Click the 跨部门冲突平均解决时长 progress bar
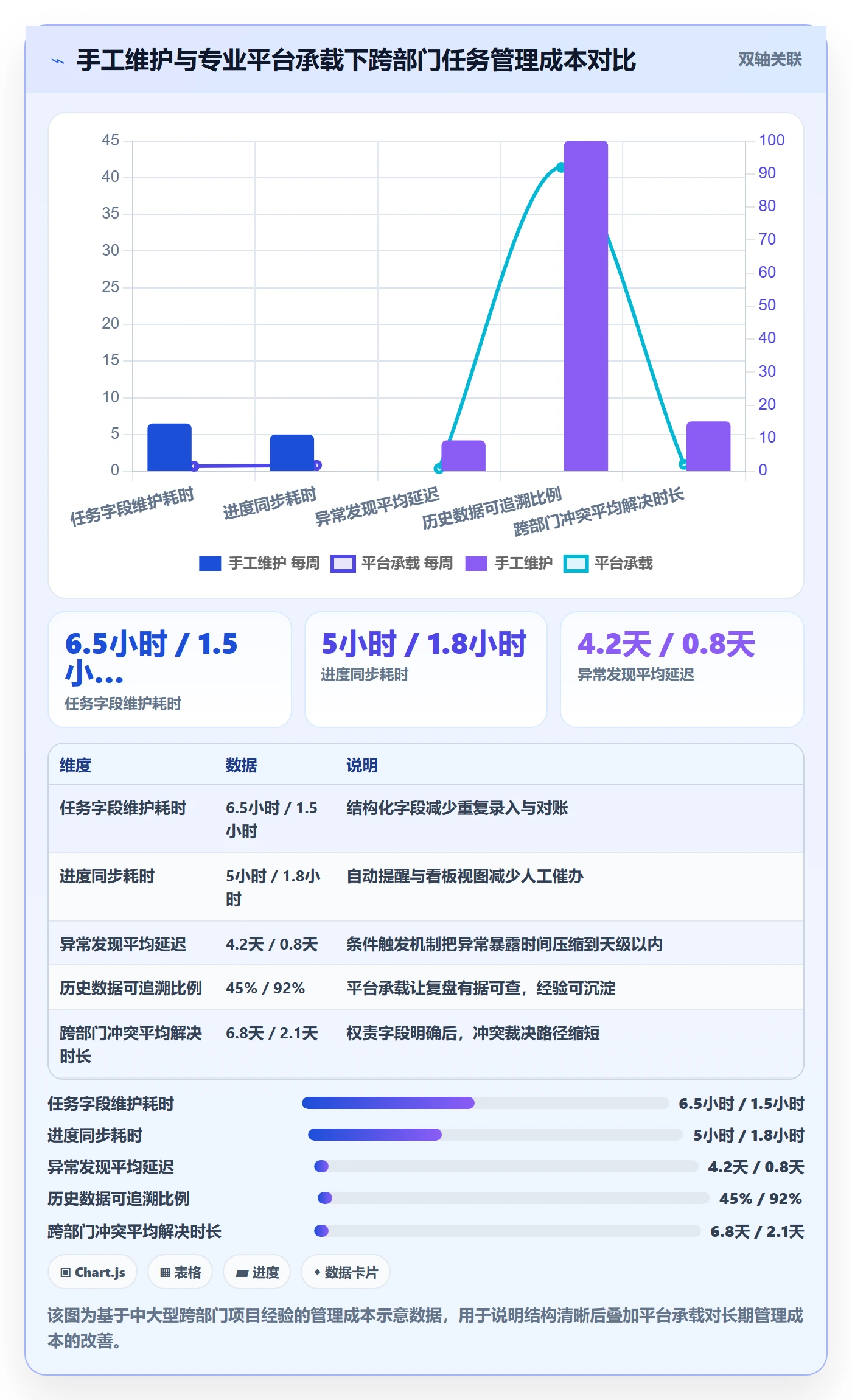The width and height of the screenshot is (852, 1400). 508,1231
